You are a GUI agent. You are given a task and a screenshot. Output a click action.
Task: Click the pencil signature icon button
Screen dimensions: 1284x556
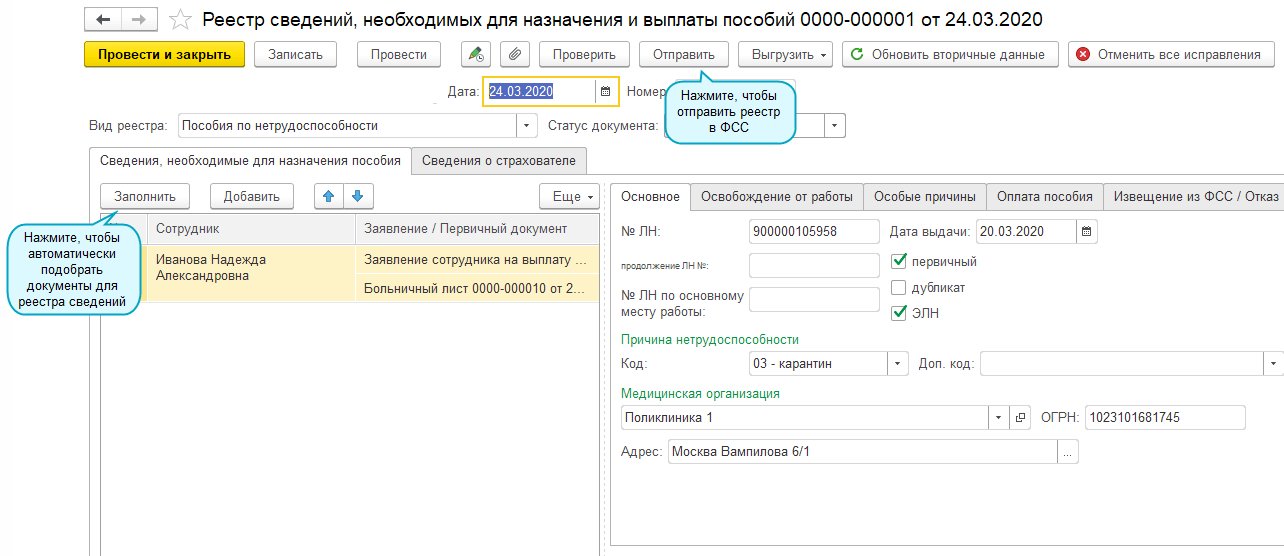[475, 55]
